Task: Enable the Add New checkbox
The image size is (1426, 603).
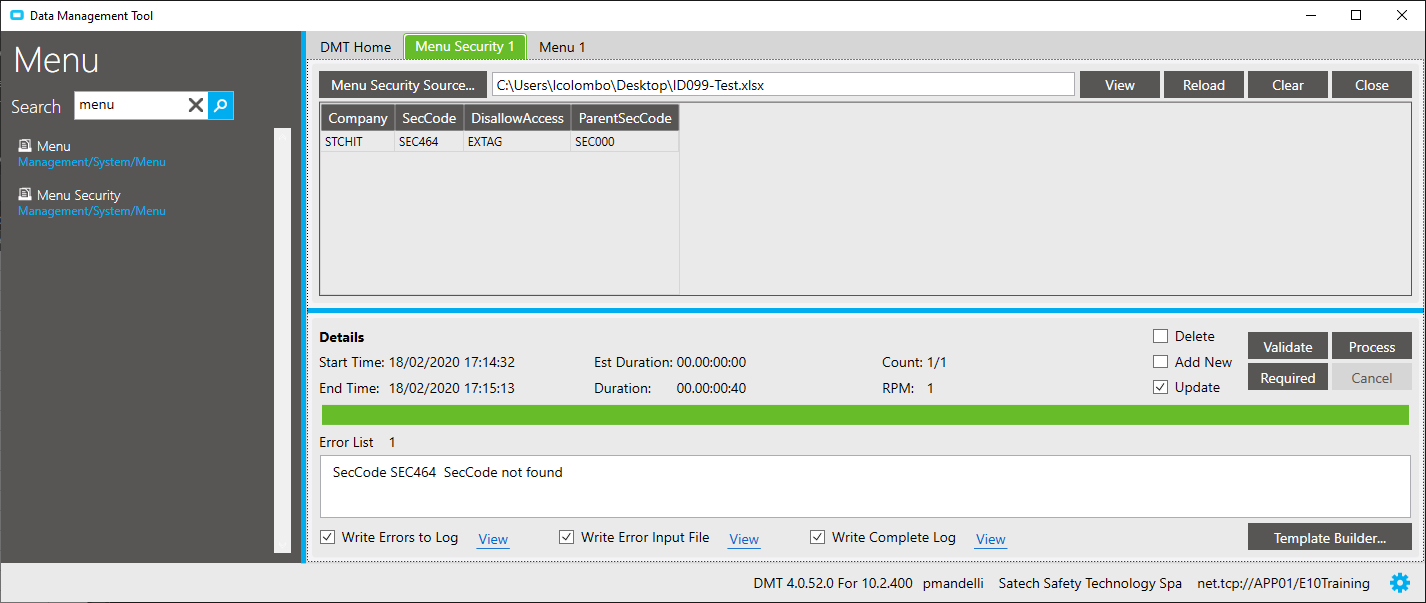Action: (1160, 362)
